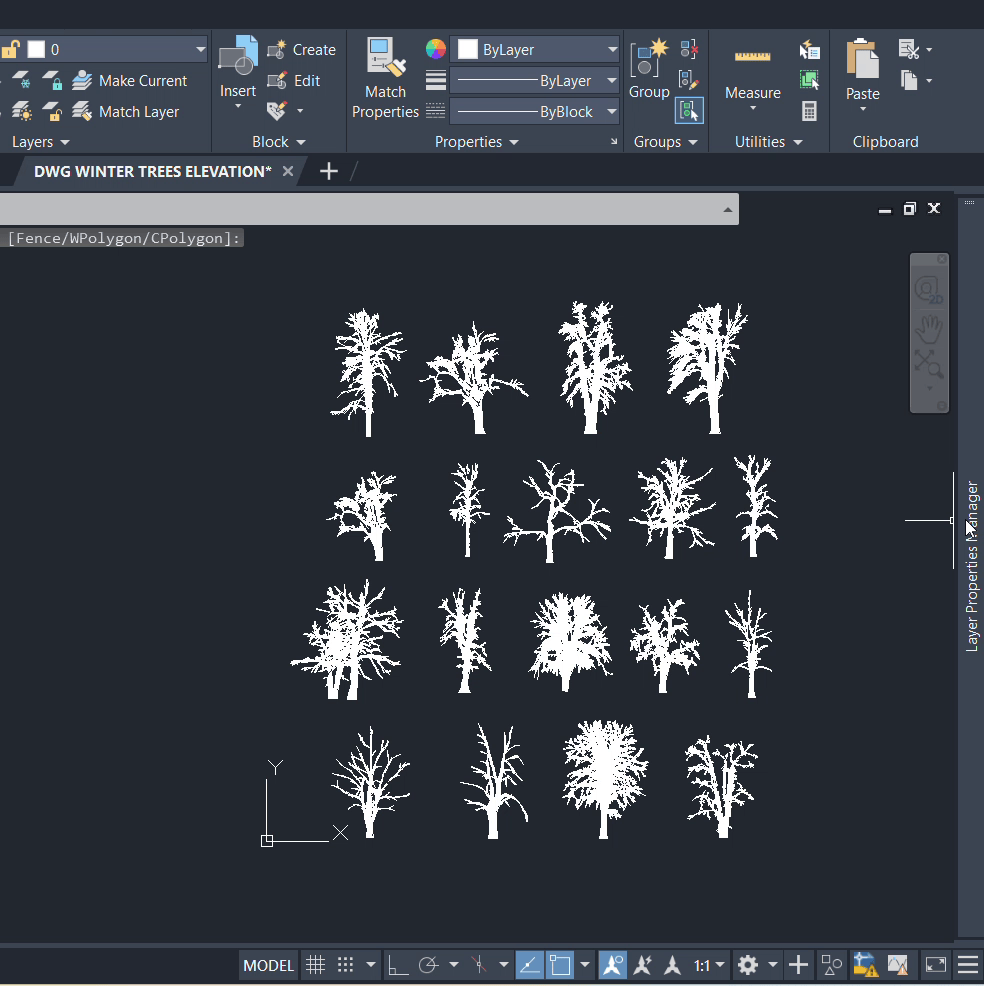This screenshot has height=986, width=984.
Task: Expand the ByBlock linetype dropdown
Action: coord(612,112)
